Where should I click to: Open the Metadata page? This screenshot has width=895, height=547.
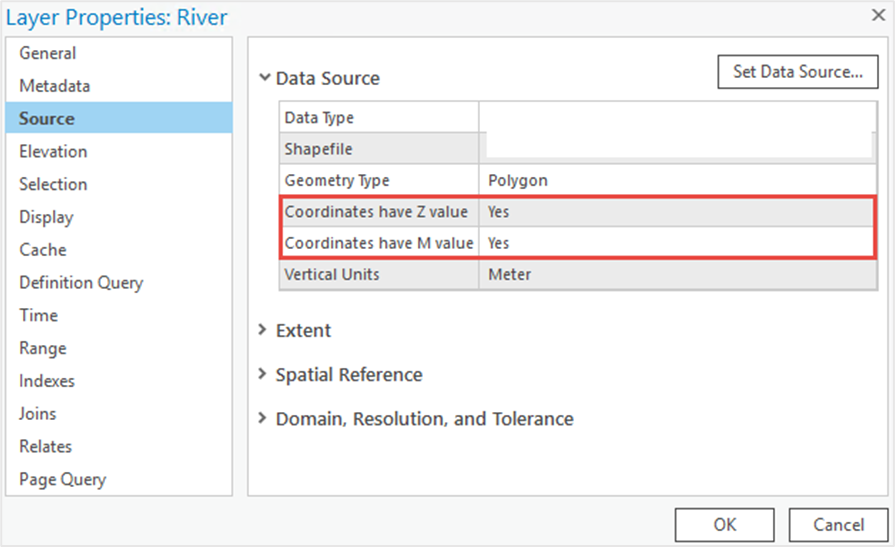click(x=55, y=86)
